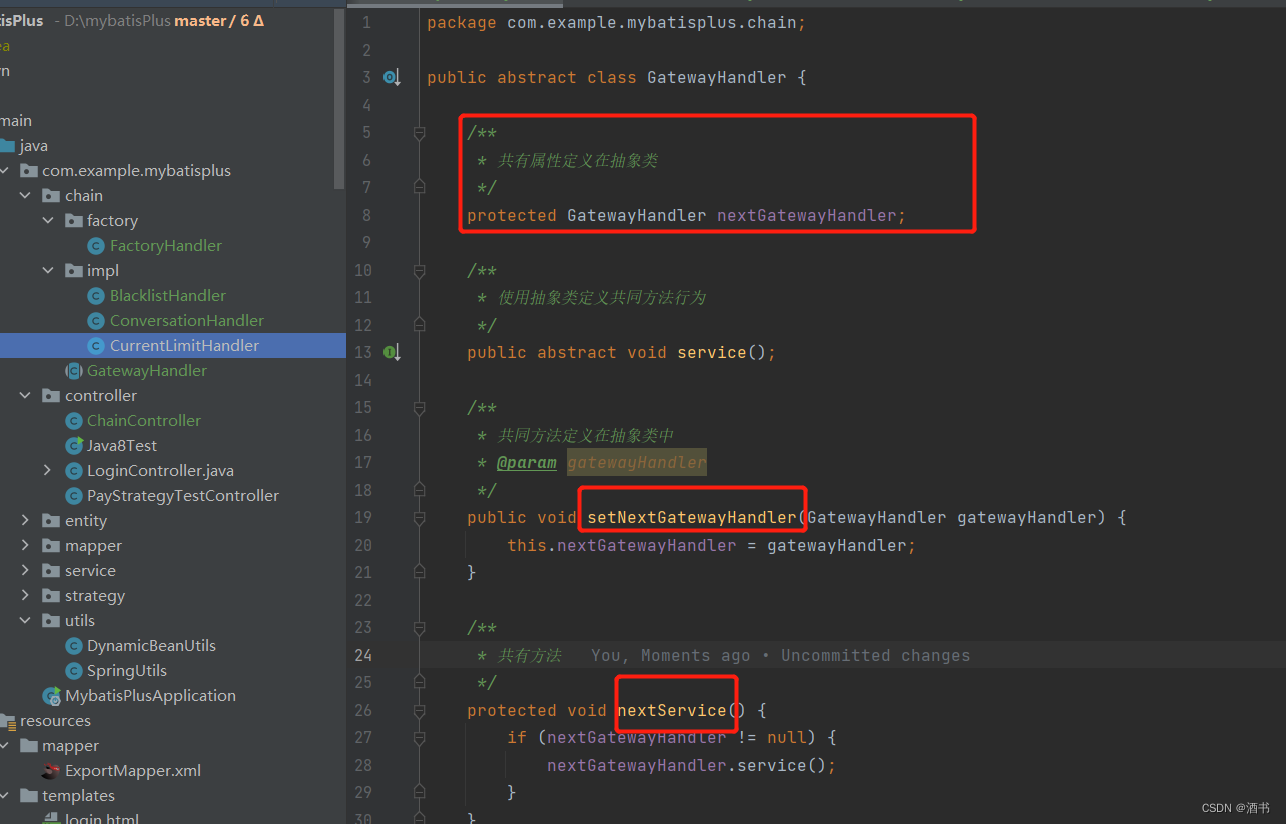Click the DynamicBeanUtils class icon
Viewport: 1286px width, 824px height.
(x=73, y=646)
